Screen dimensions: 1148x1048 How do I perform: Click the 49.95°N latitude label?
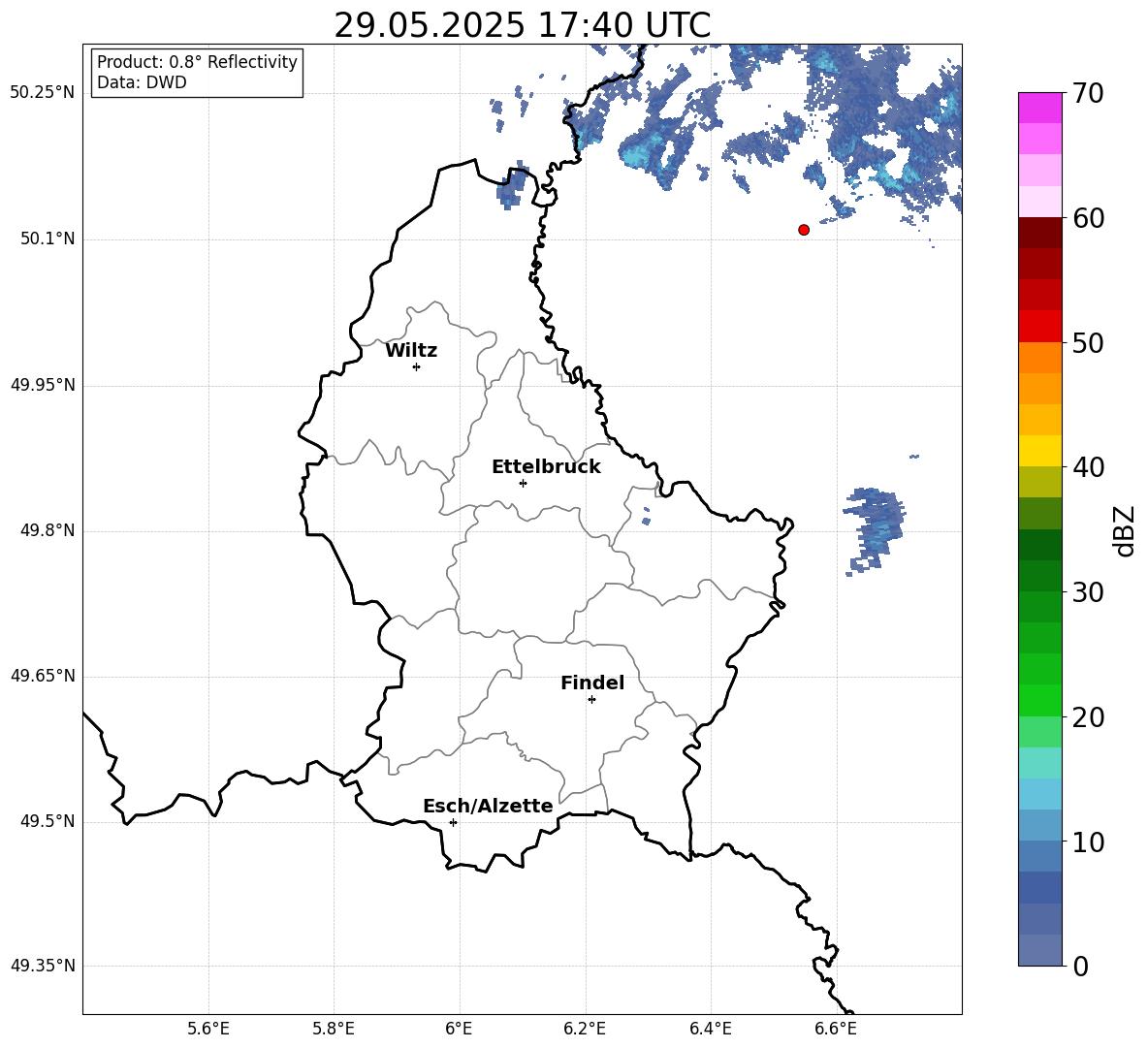(x=43, y=384)
